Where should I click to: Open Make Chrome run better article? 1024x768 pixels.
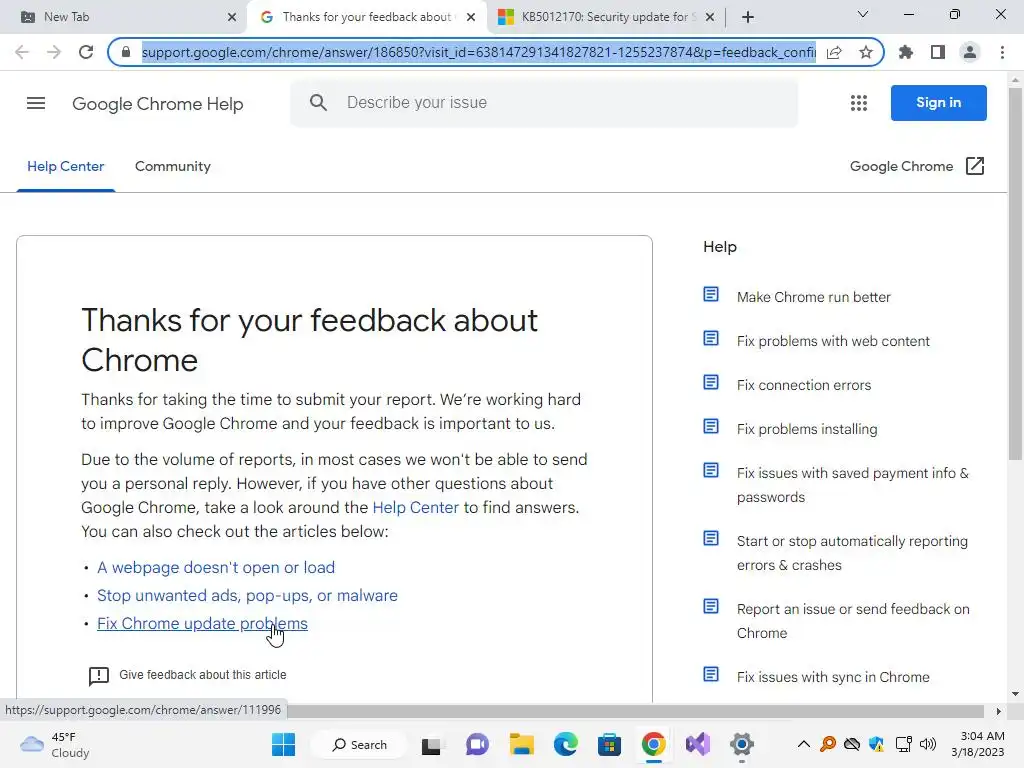813,297
